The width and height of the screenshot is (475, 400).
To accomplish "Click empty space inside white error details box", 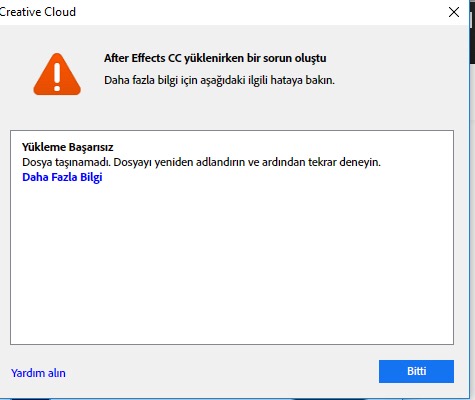I will [232, 263].
